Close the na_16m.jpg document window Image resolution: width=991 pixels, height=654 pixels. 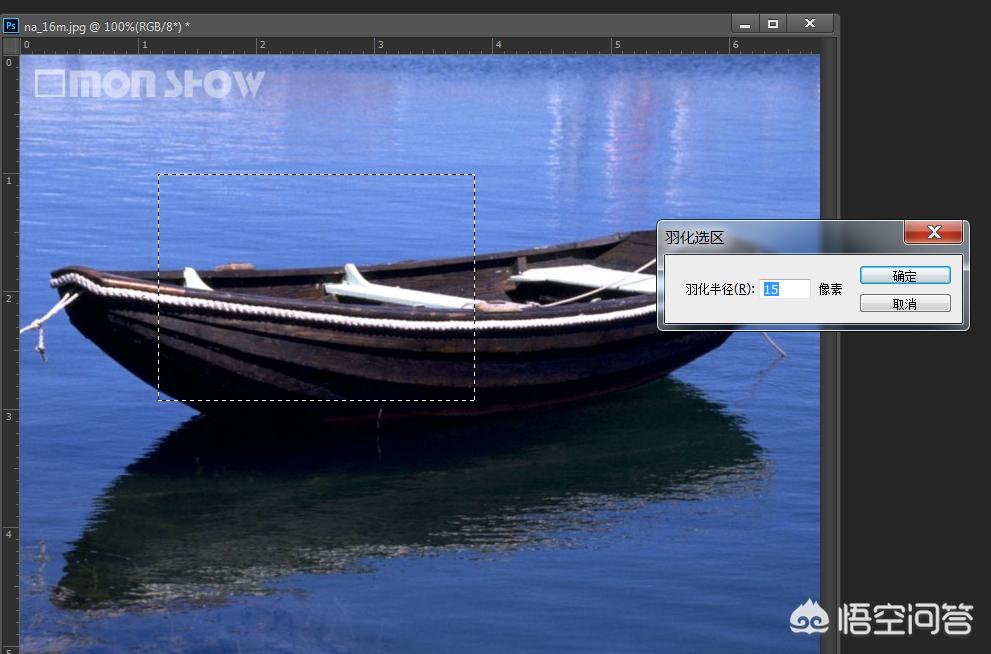click(811, 23)
